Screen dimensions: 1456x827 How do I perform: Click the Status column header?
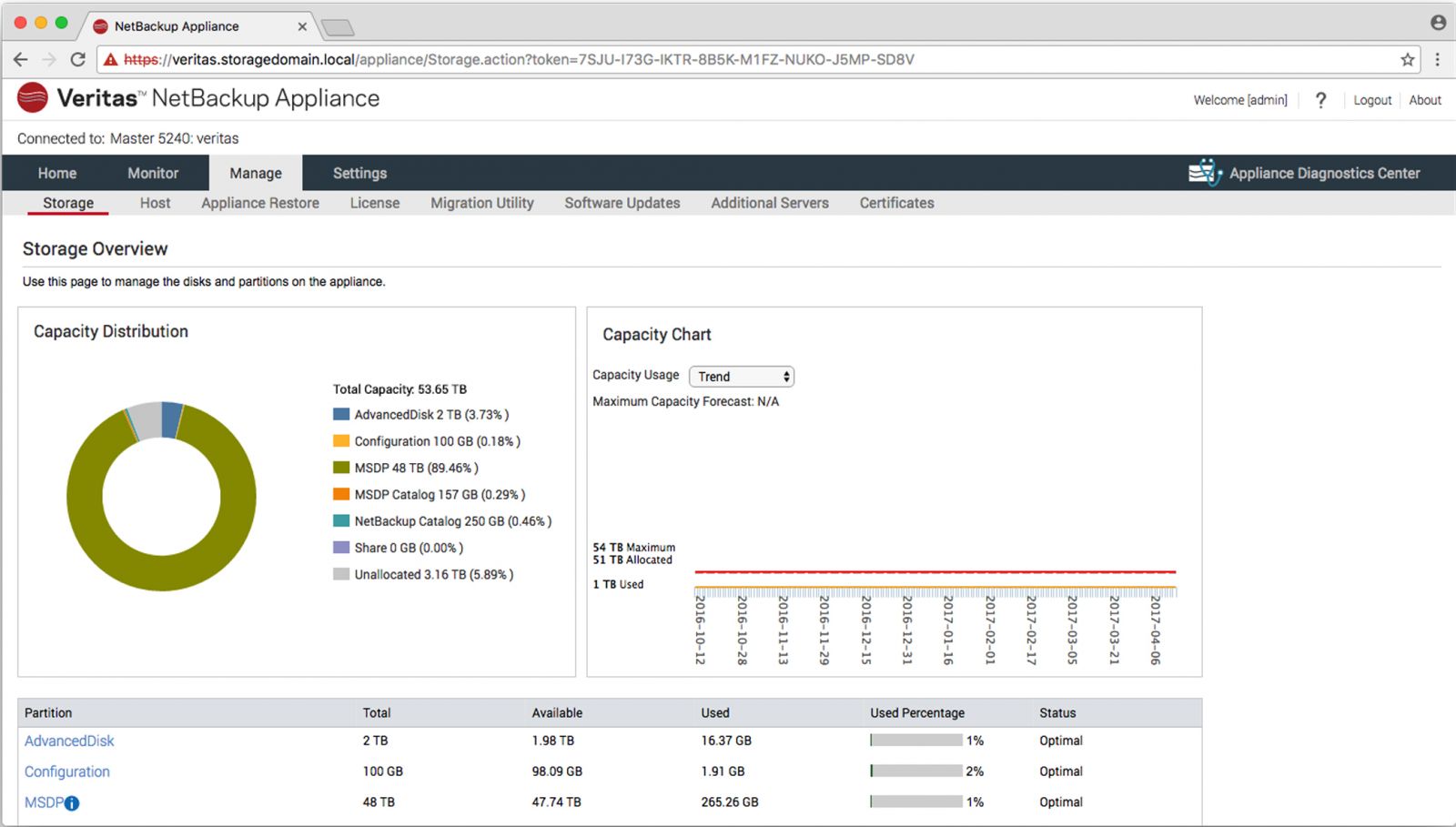(x=1057, y=712)
